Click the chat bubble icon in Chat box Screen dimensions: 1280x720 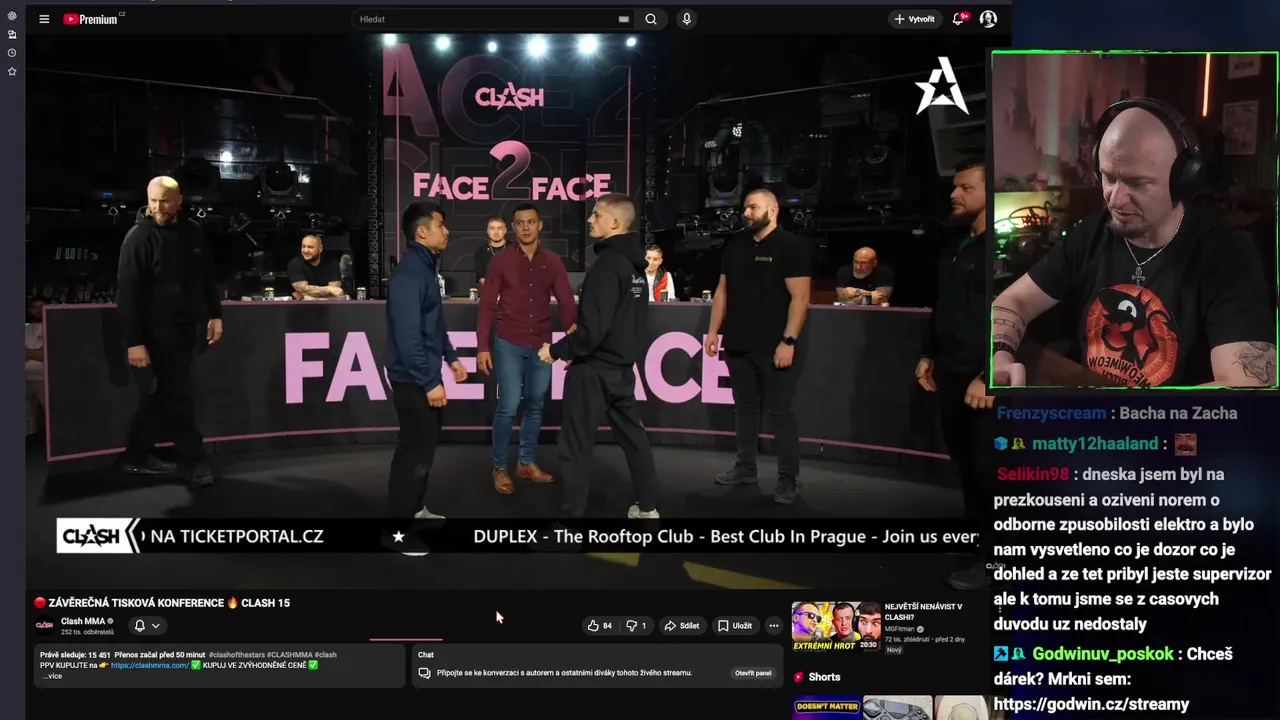(x=425, y=673)
